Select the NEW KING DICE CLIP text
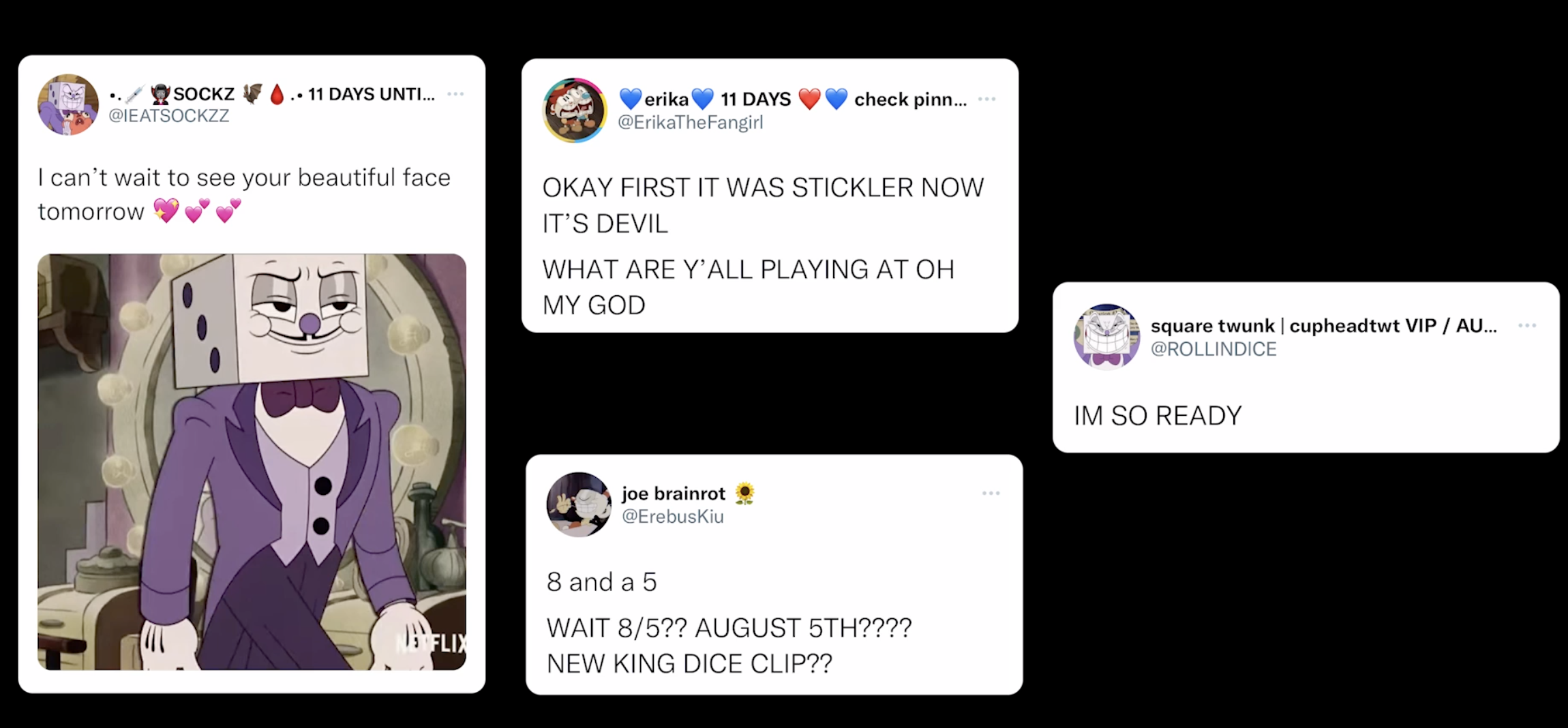 (x=689, y=663)
